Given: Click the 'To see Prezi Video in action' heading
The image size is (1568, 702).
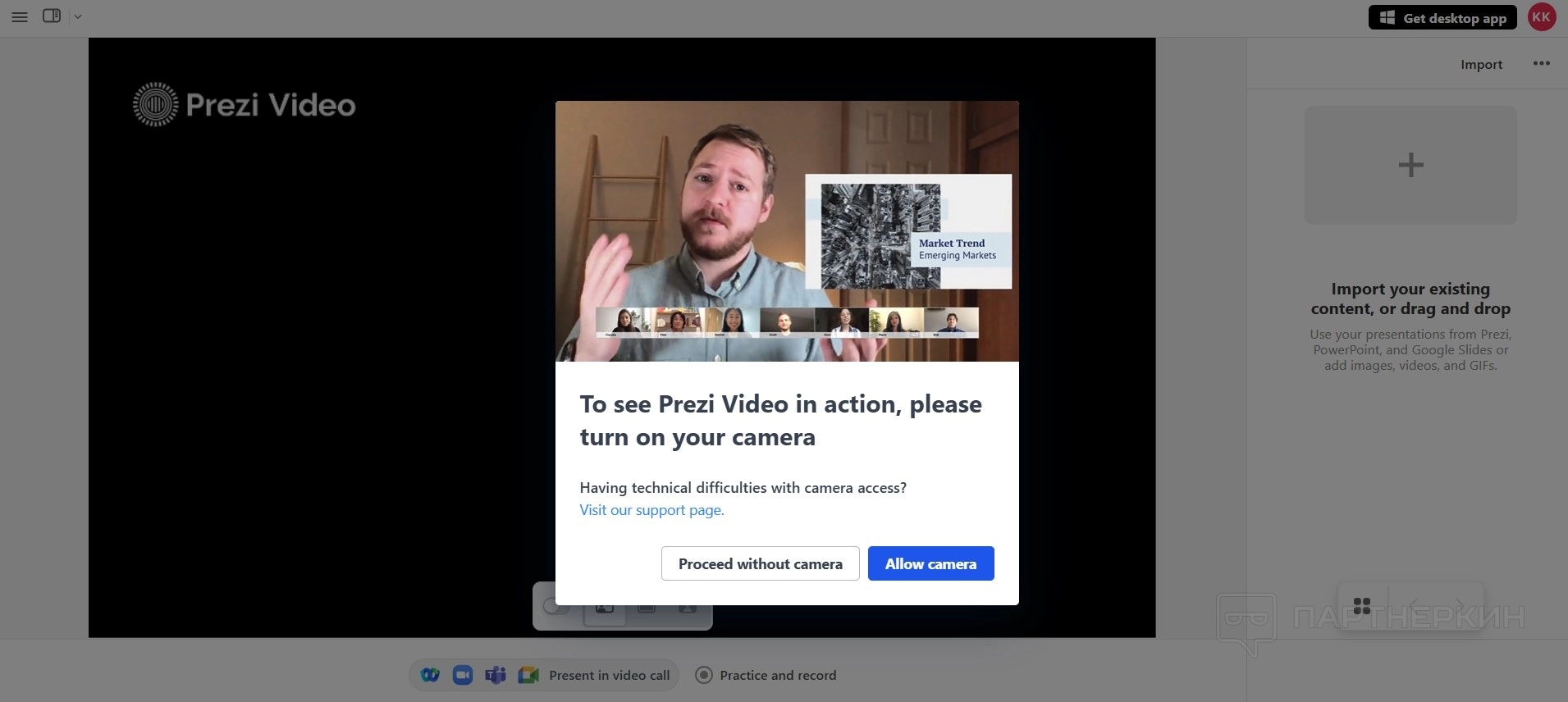Looking at the screenshot, I should click(x=780, y=421).
